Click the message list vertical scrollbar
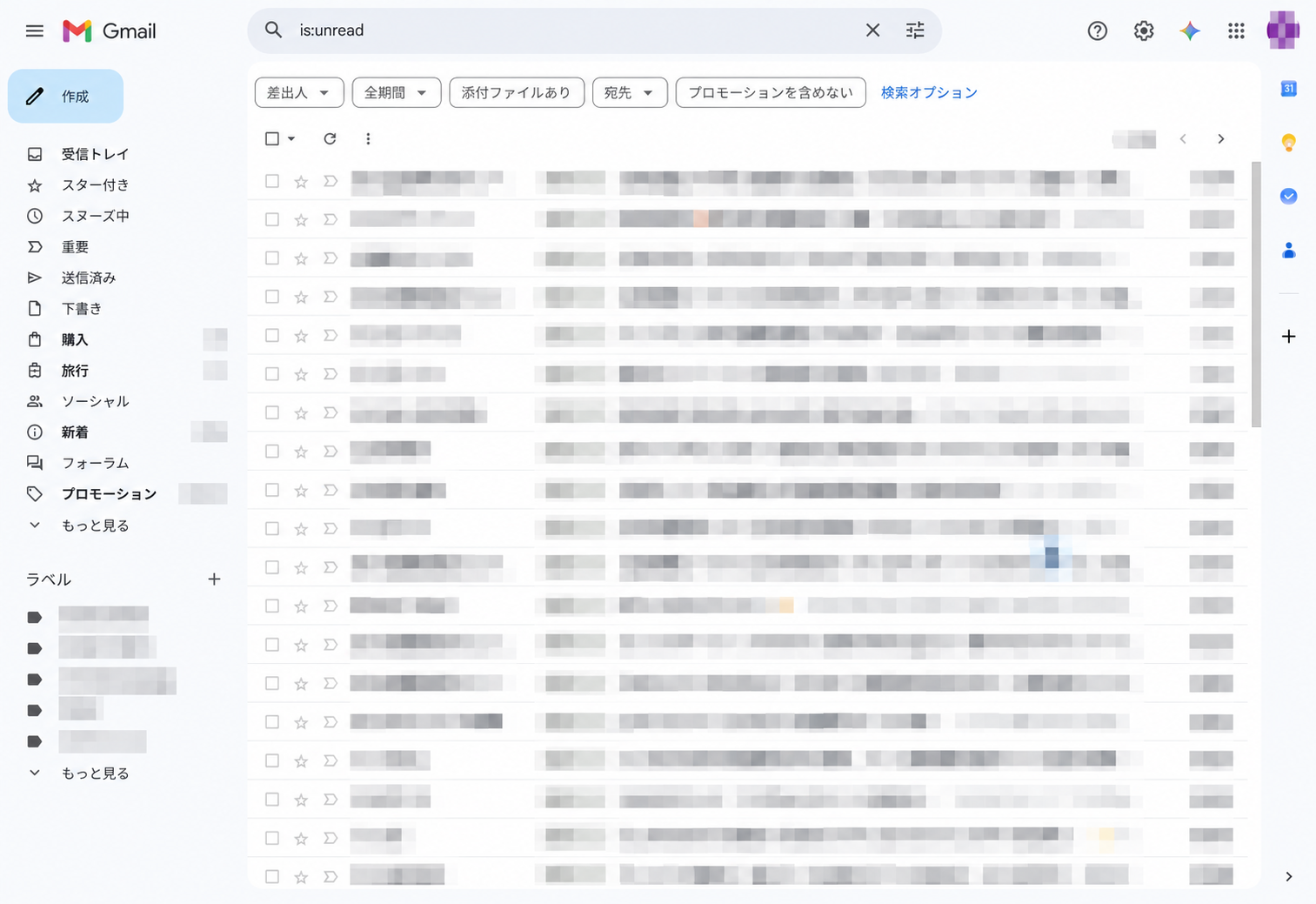The width and height of the screenshot is (1316, 904). tap(1256, 294)
